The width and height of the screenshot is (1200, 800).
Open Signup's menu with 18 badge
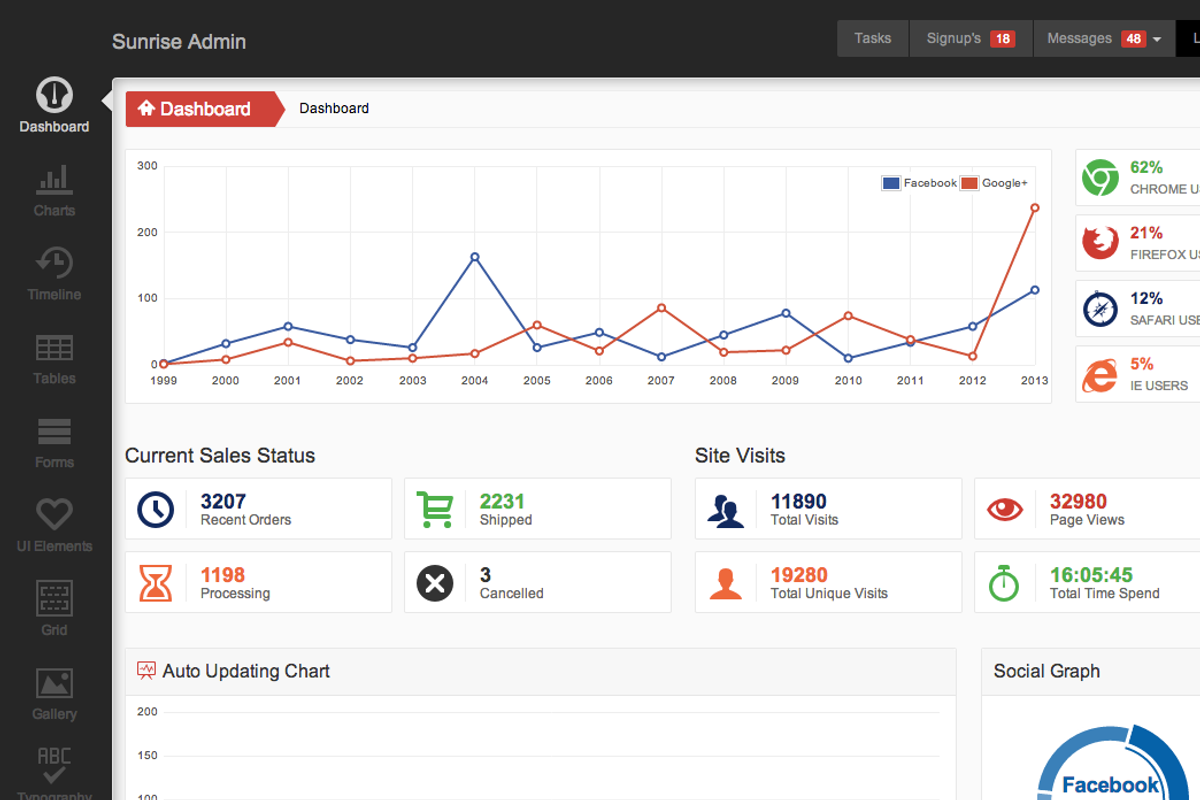pos(970,38)
